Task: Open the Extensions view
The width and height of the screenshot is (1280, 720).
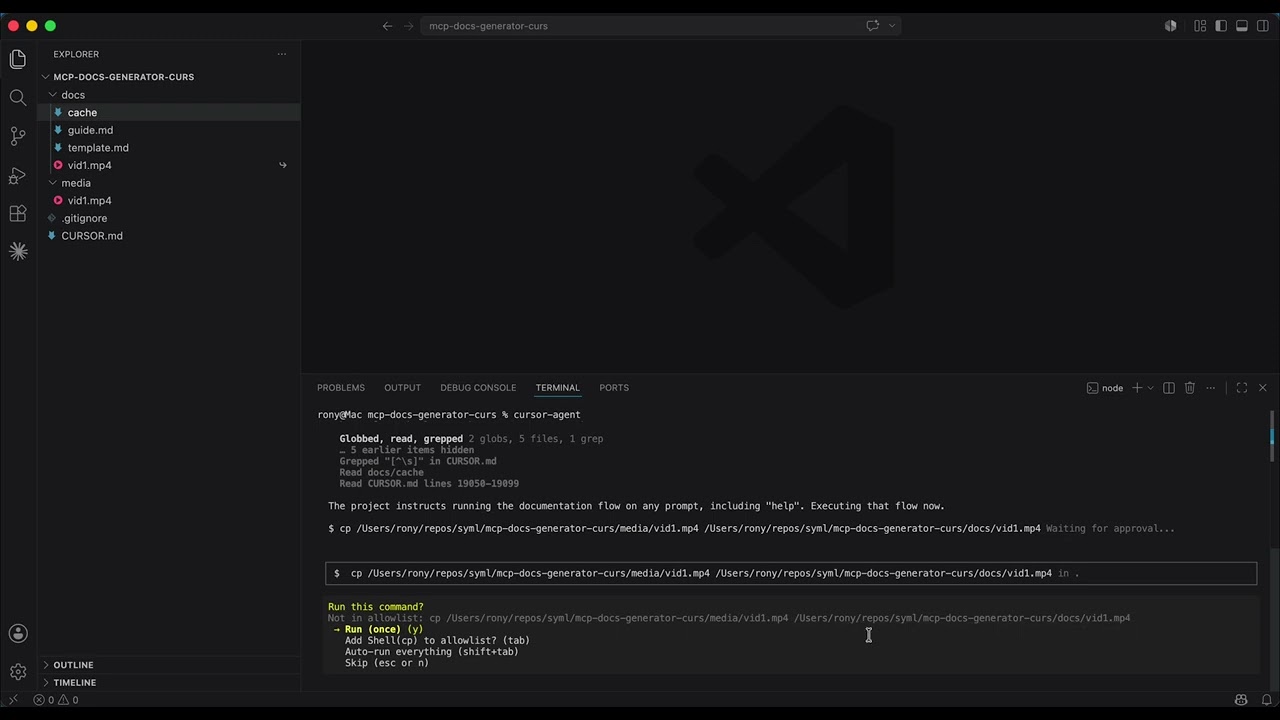Action: (x=18, y=213)
